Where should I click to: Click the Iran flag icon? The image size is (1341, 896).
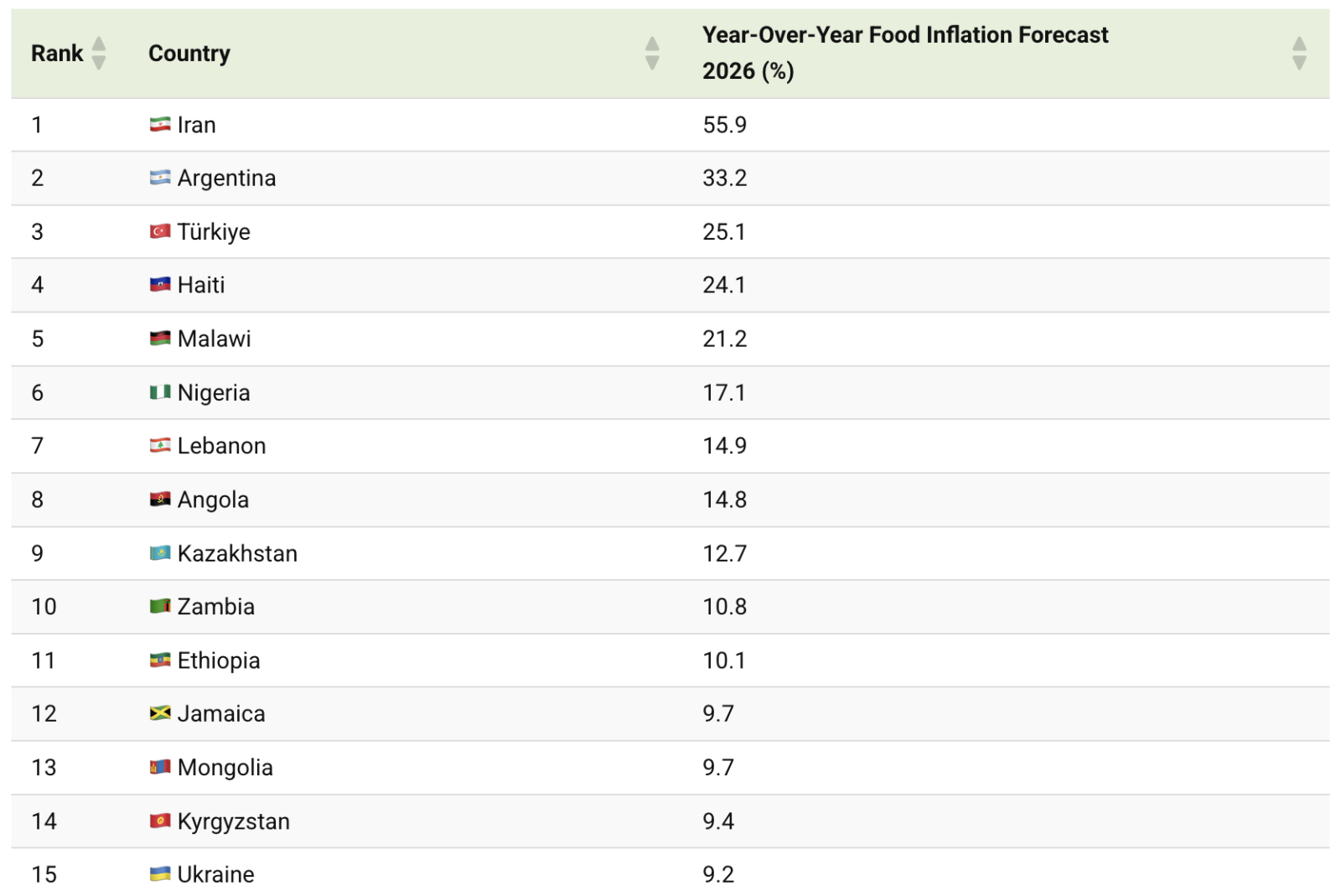tap(160, 125)
